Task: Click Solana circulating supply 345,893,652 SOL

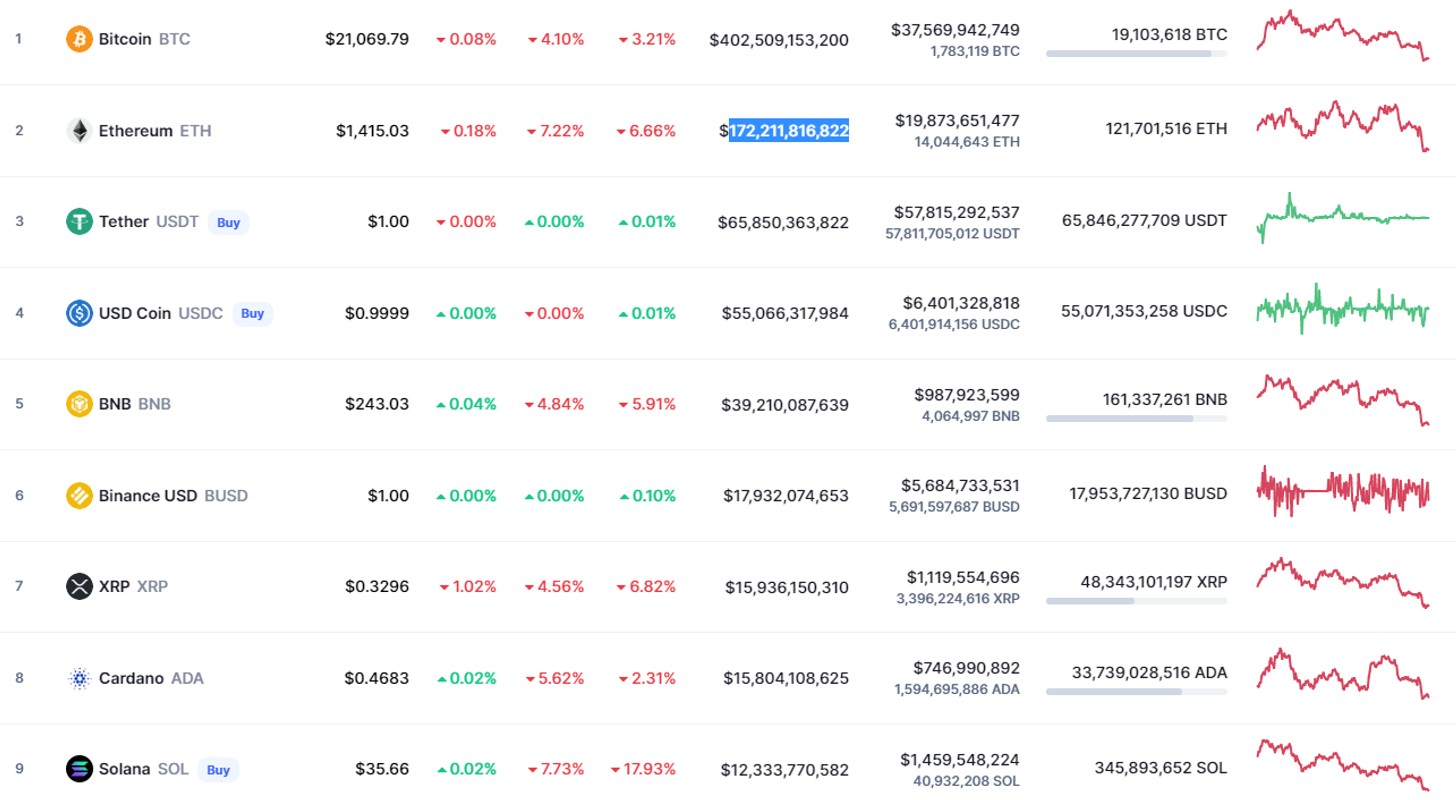Action: click(1160, 768)
